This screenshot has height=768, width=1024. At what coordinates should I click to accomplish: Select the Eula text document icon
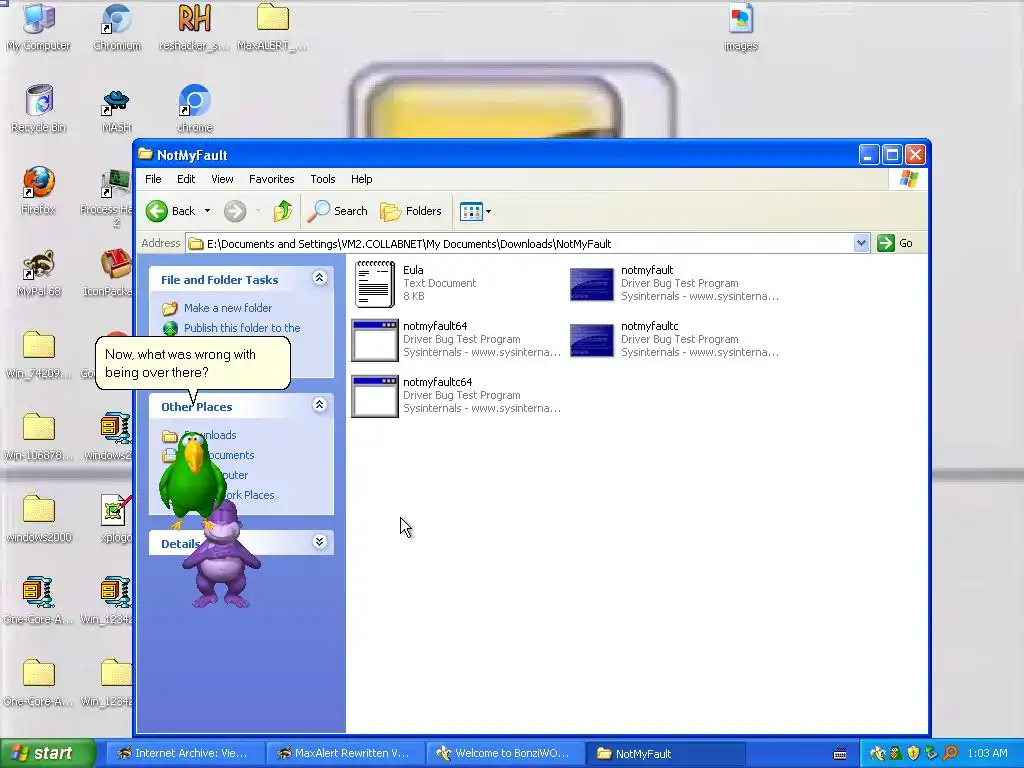[x=375, y=283]
